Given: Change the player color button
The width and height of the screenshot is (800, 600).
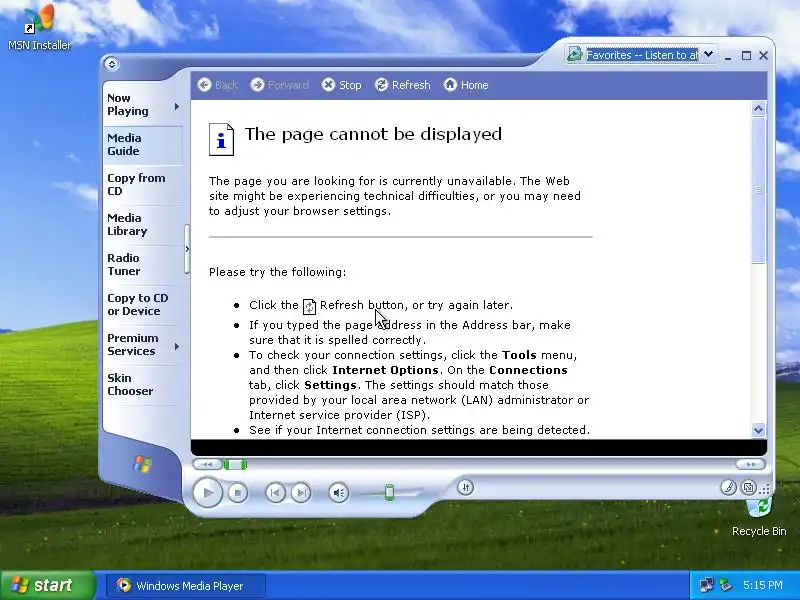Looking at the screenshot, I should pos(729,487).
